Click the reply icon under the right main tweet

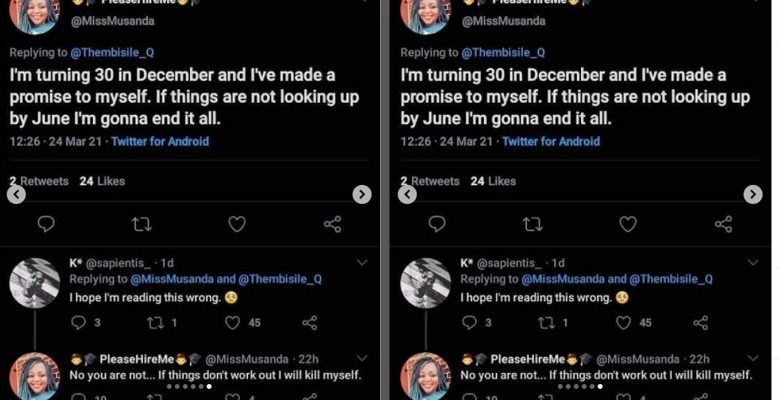[x=436, y=225]
